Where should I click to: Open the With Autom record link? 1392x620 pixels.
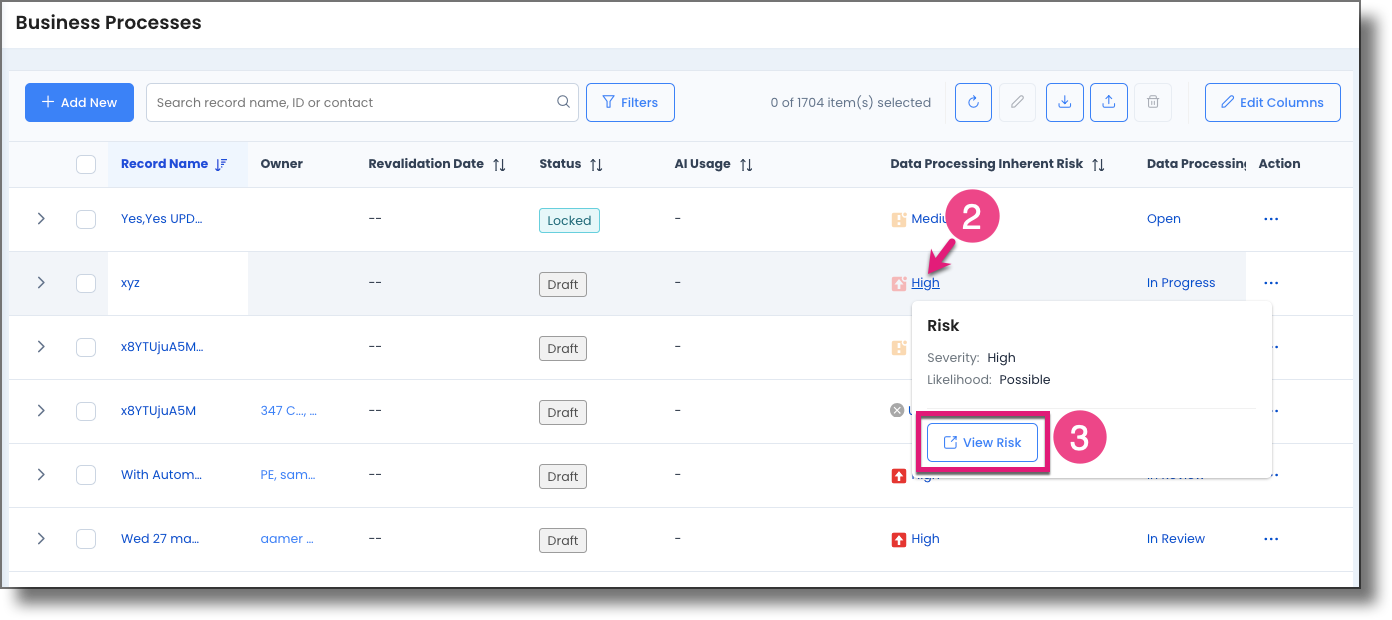(161, 475)
